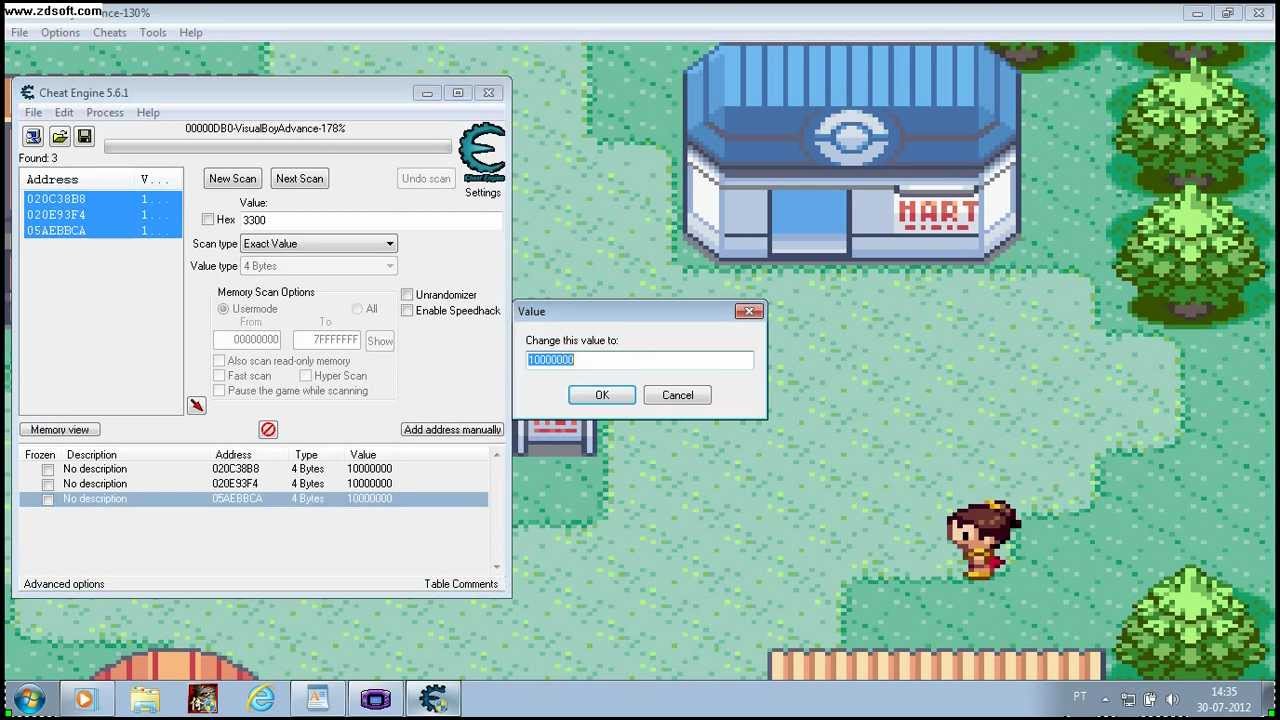Click OK in the Value dialog
1280x720 pixels.
point(602,395)
